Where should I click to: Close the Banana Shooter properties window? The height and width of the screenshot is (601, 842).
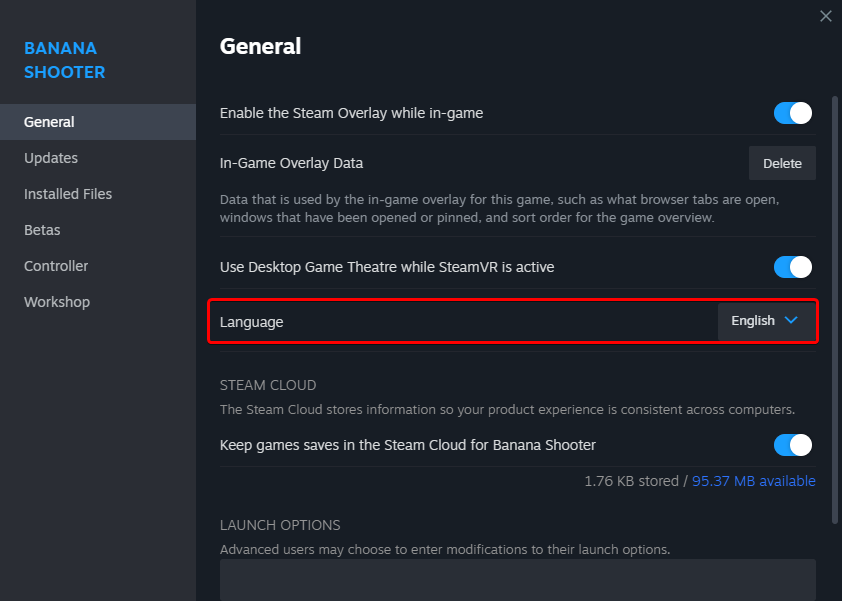(x=825, y=16)
